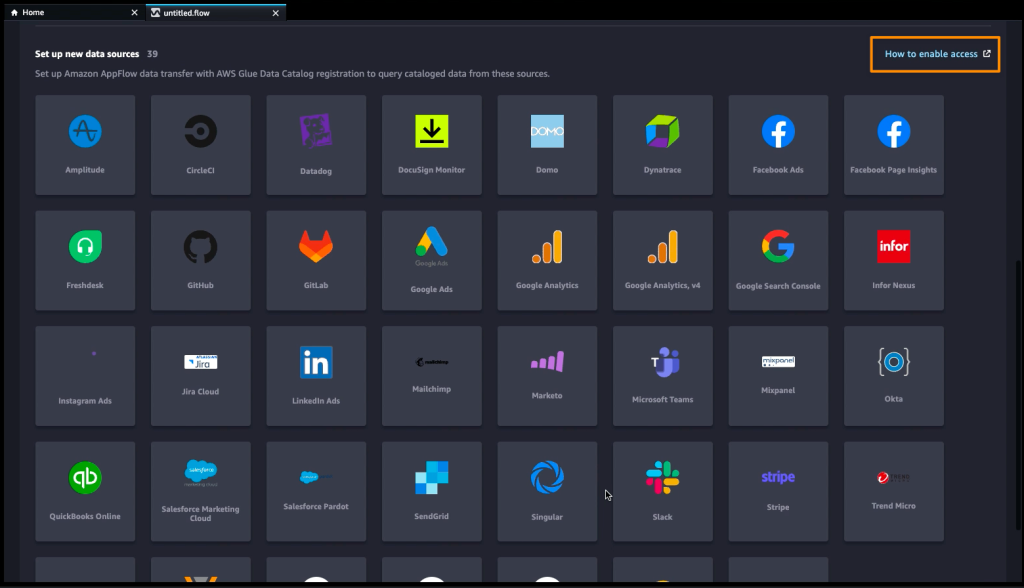This screenshot has height=588, width=1024.
Task: Select Salesforce Marketing Cloud source
Action: click(200, 492)
